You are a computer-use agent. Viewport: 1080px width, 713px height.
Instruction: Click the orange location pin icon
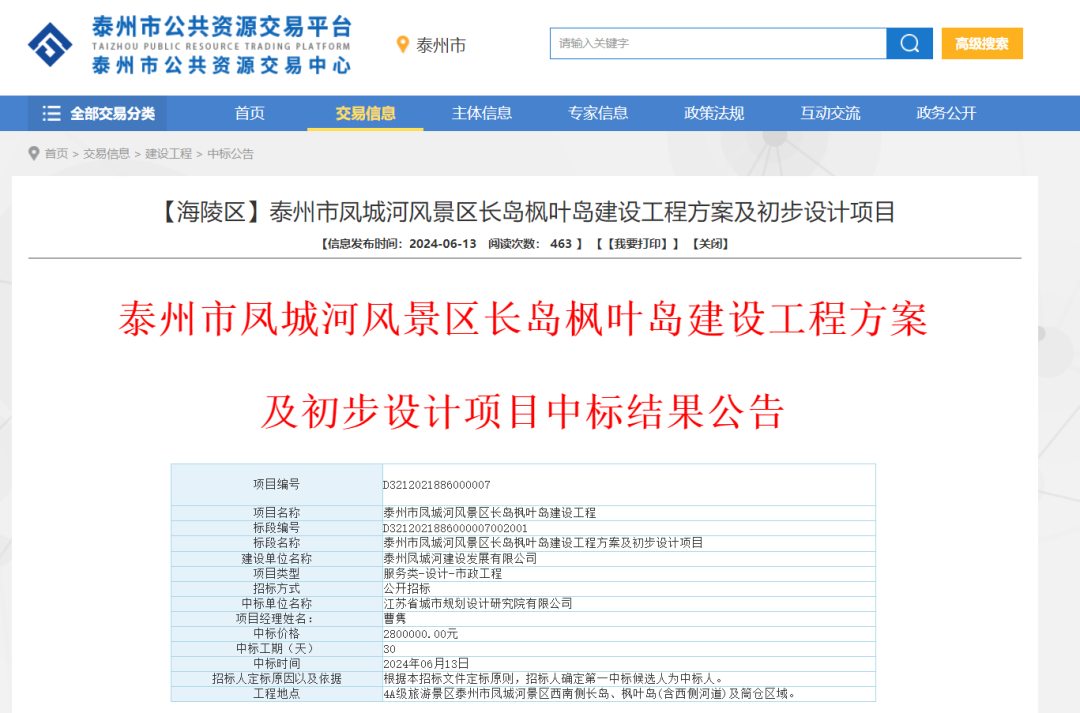tap(403, 45)
